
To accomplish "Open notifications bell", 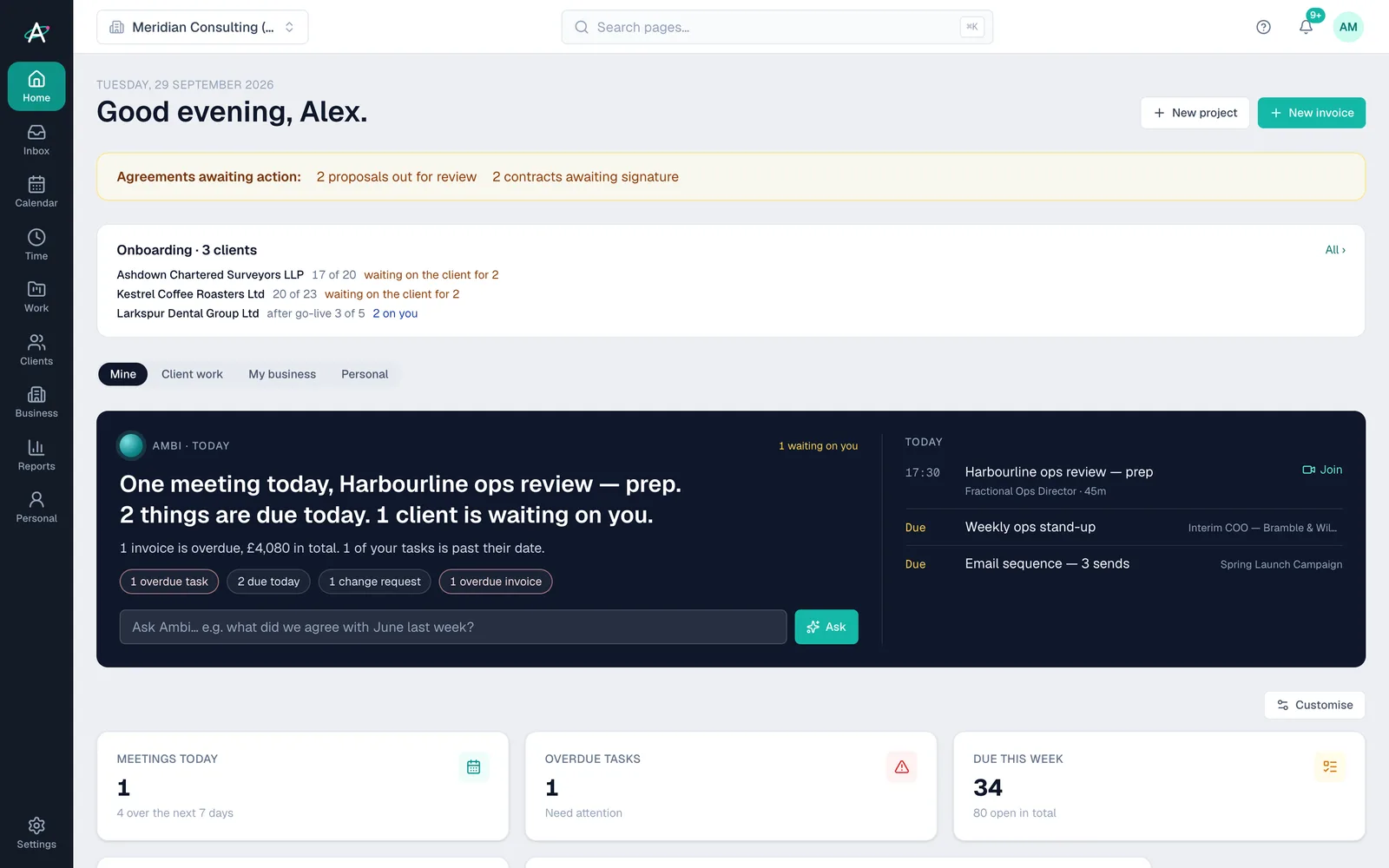I will [x=1306, y=27].
